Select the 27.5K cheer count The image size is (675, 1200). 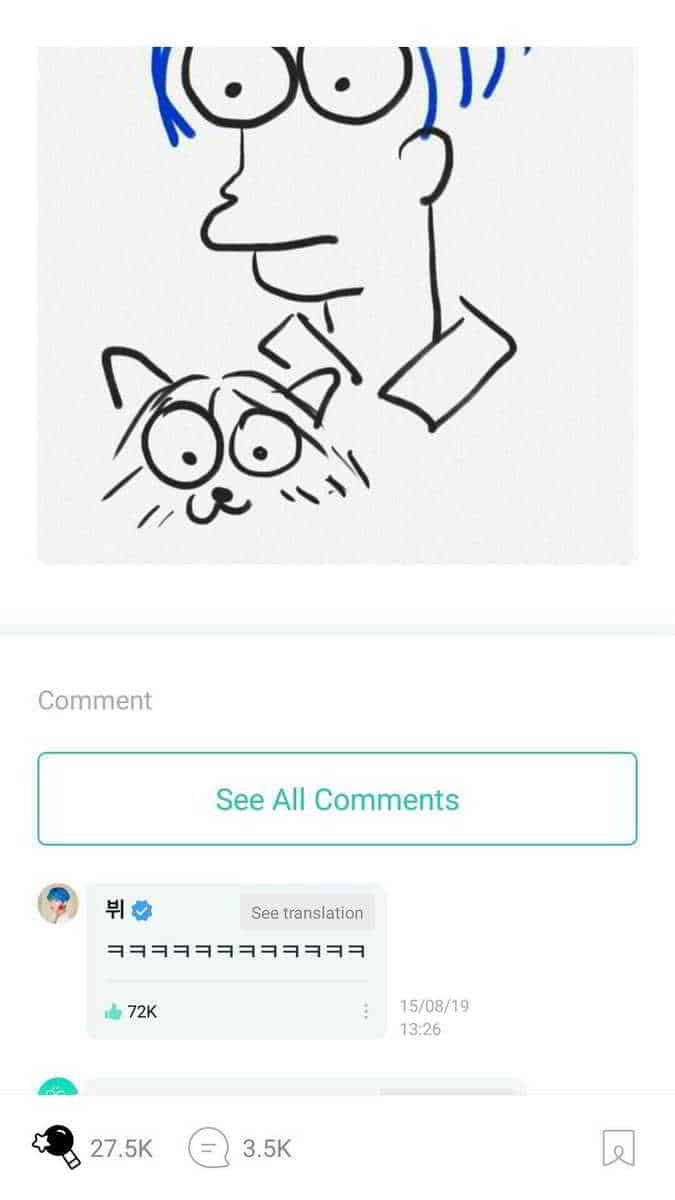[122, 1149]
